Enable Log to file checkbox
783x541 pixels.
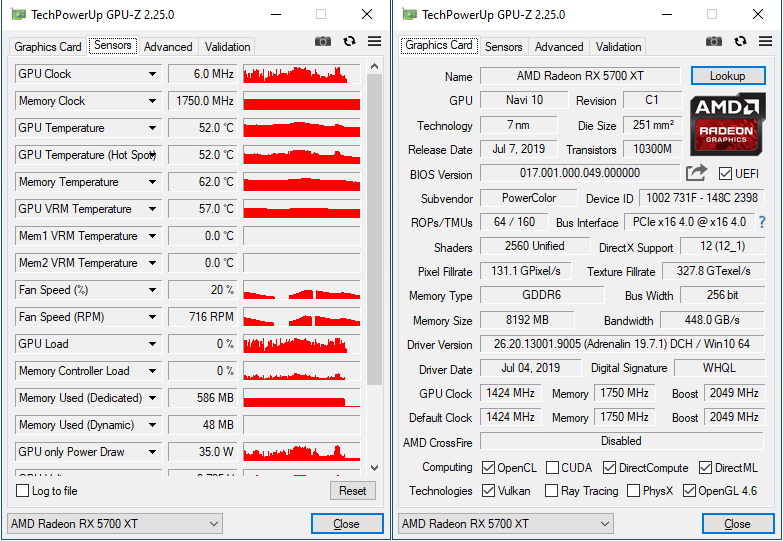22,491
